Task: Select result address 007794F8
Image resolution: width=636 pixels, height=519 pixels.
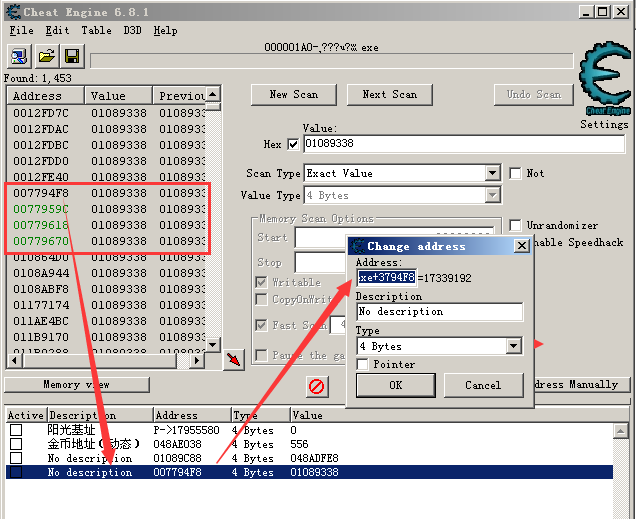Action: [41, 193]
